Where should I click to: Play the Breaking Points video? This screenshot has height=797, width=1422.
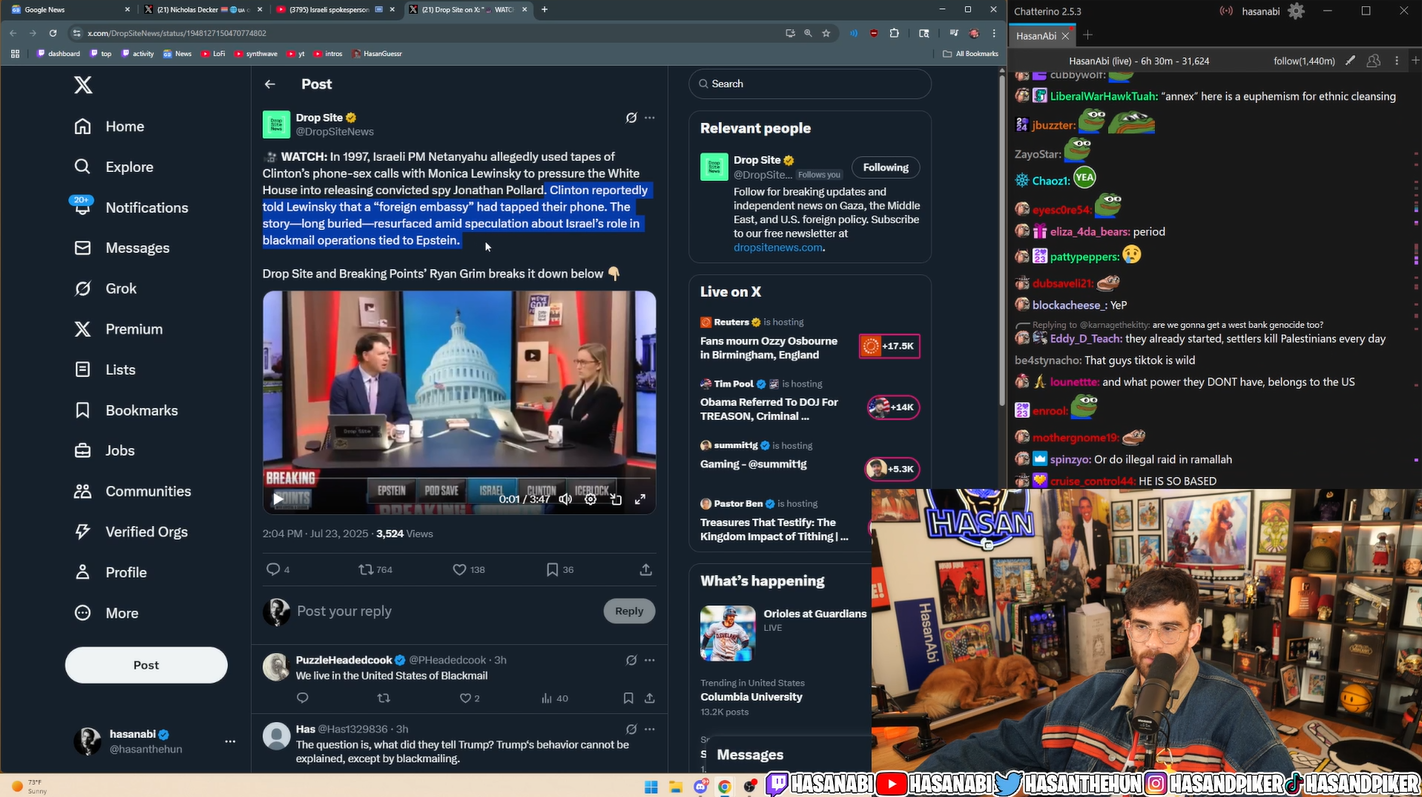(x=278, y=499)
